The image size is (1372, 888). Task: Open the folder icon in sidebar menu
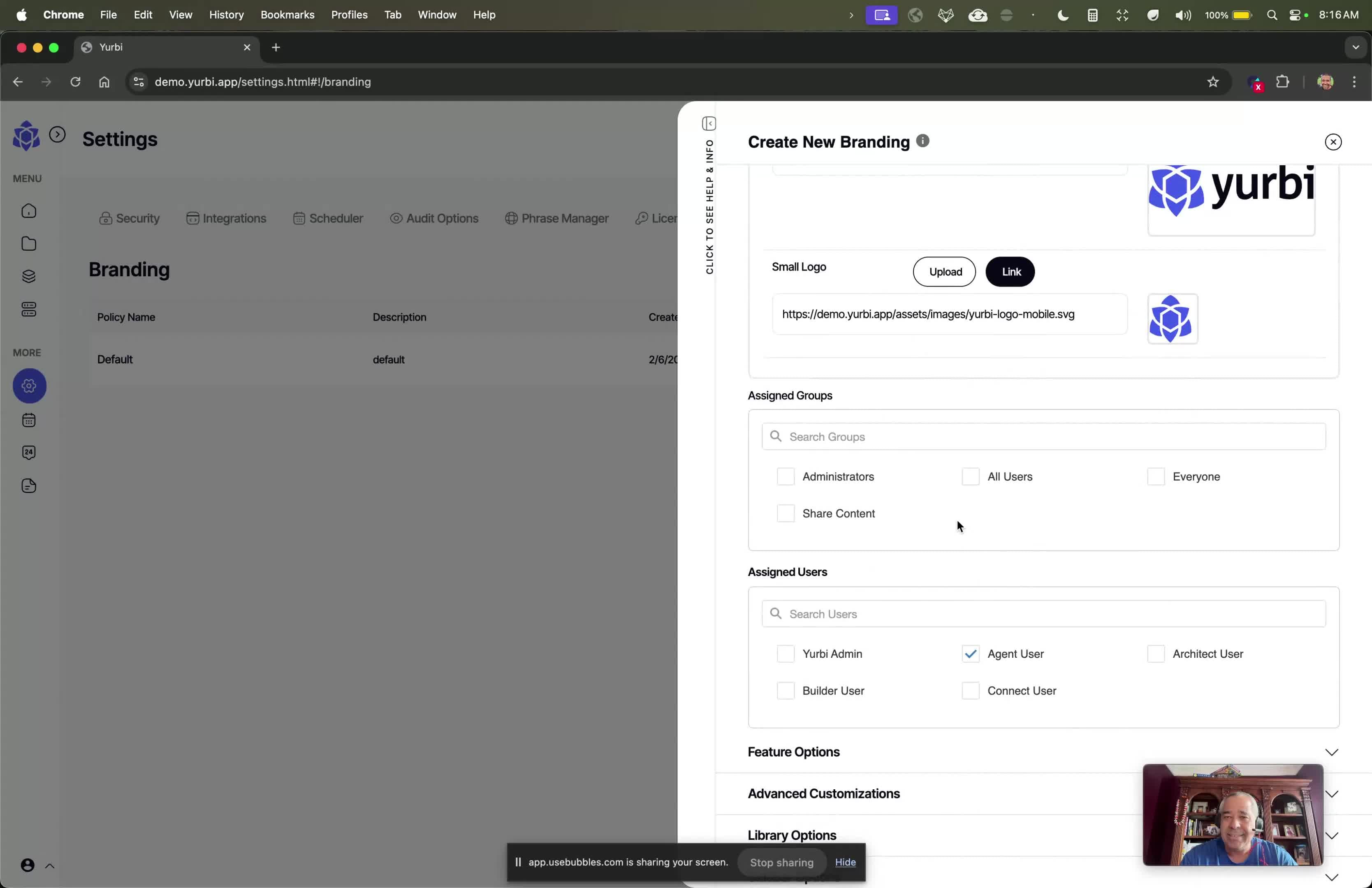(x=29, y=244)
